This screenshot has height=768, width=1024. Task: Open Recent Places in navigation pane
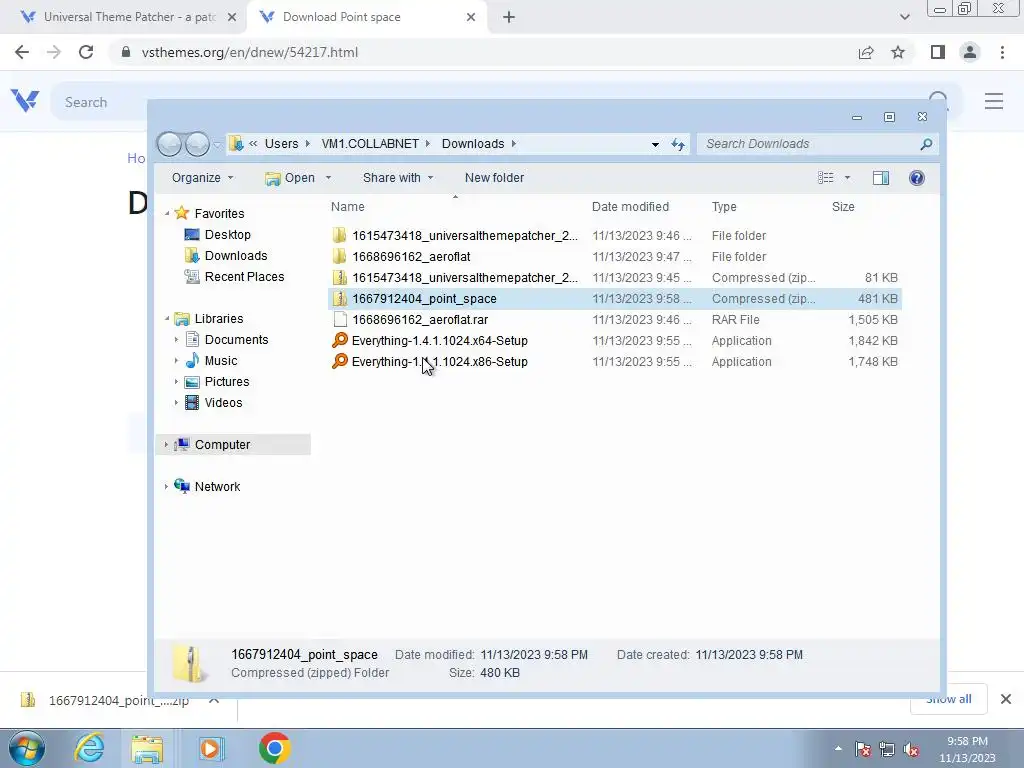pos(244,276)
